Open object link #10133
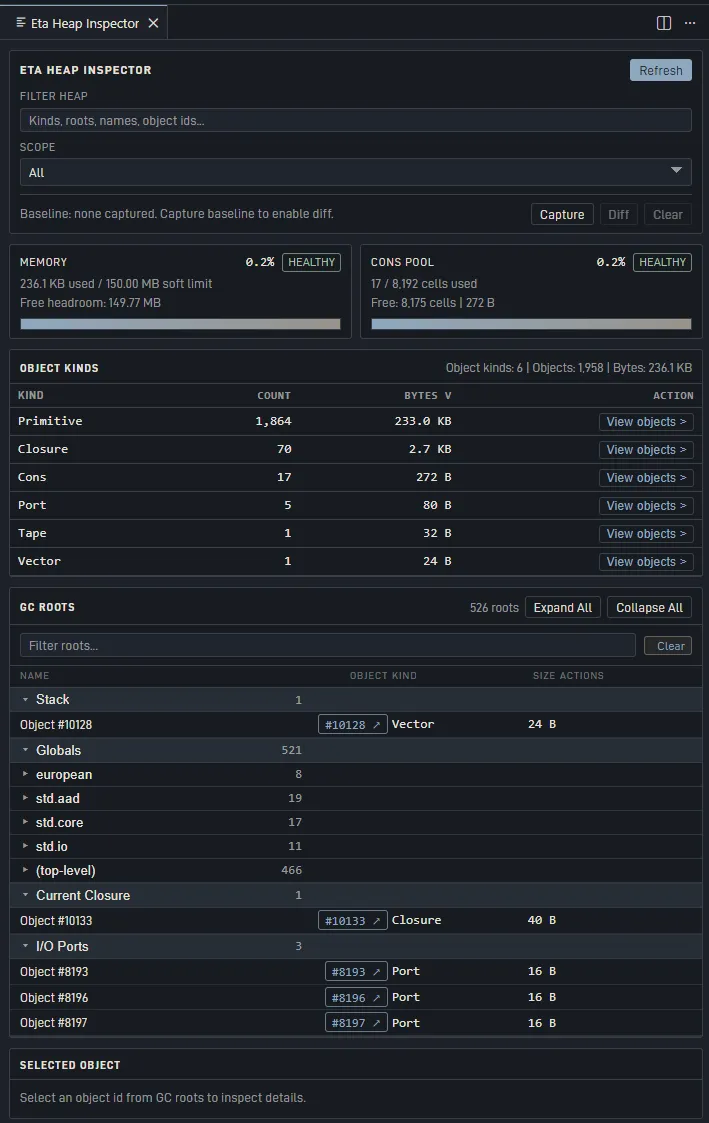This screenshot has height=1123, width=709. (352, 920)
